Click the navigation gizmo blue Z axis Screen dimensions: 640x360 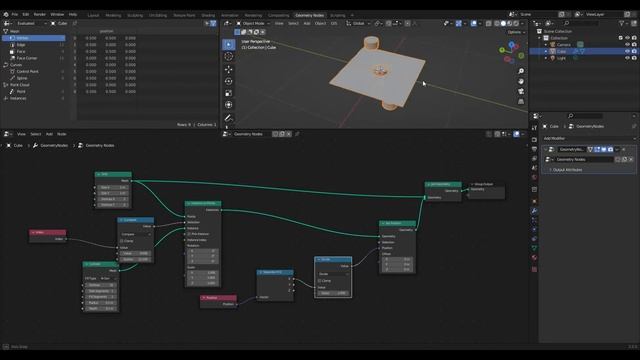tap(511, 44)
